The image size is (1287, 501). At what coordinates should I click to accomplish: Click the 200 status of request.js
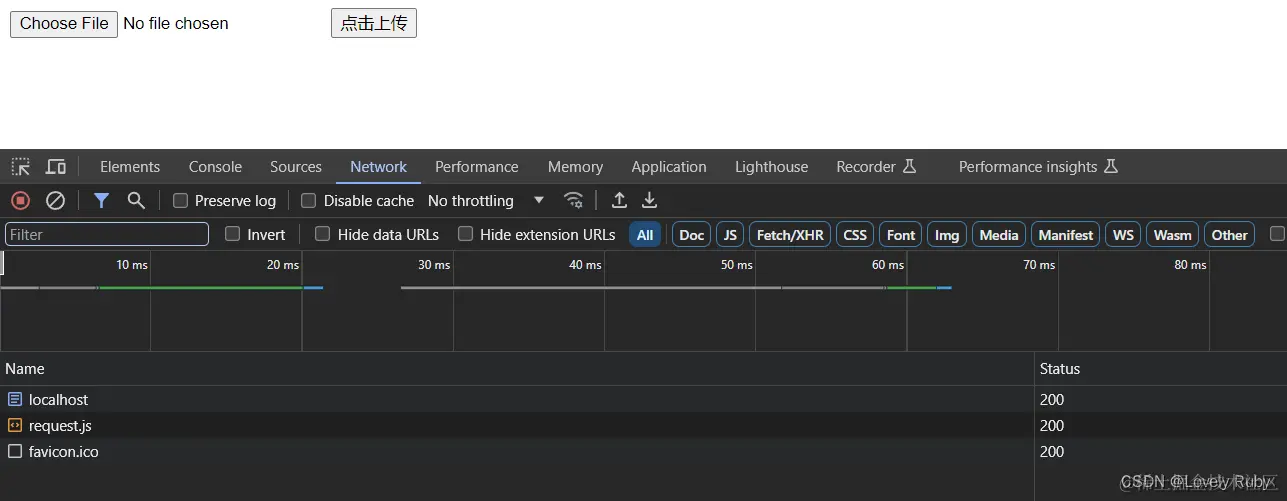(1052, 425)
